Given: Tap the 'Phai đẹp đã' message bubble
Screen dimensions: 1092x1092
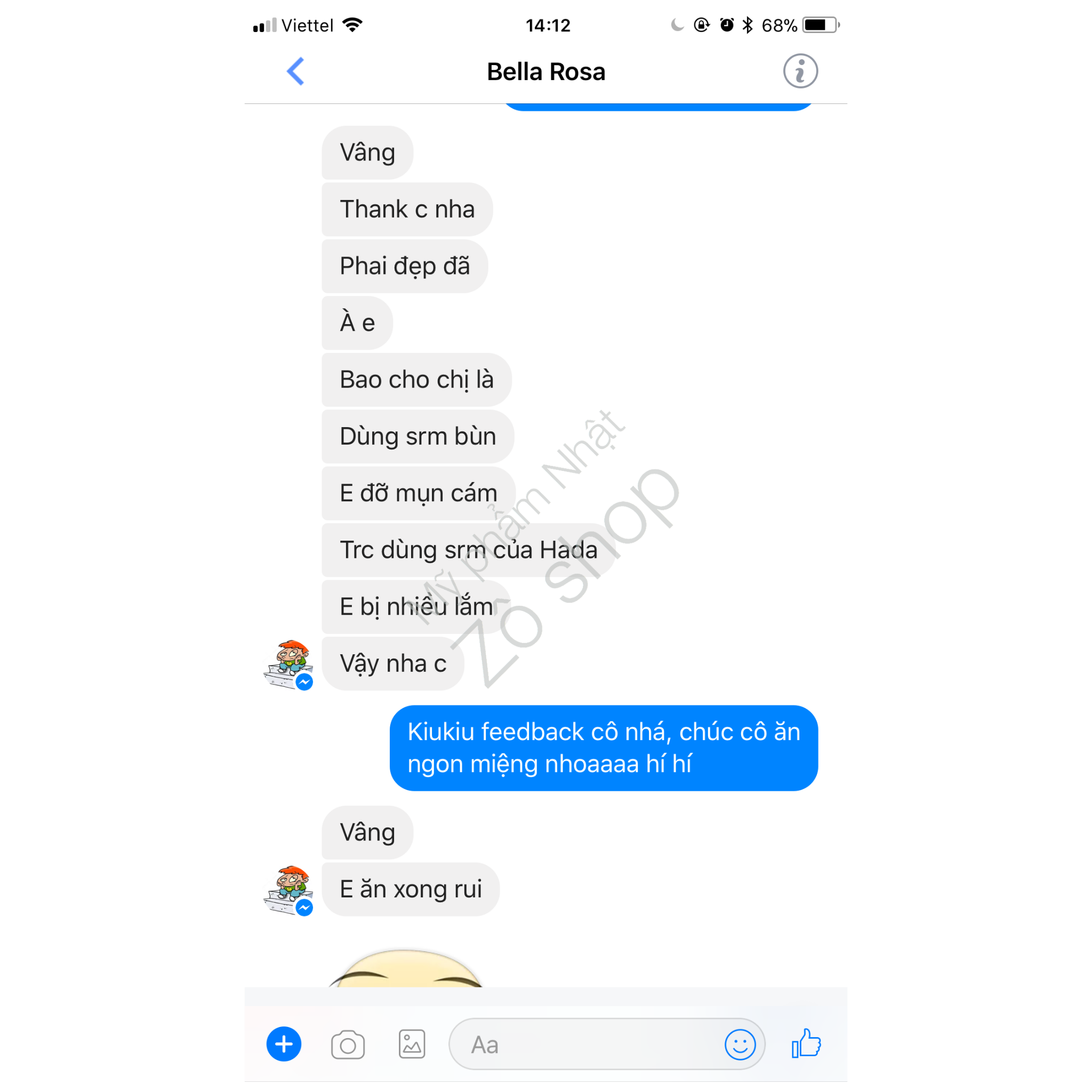Looking at the screenshot, I should tap(405, 266).
